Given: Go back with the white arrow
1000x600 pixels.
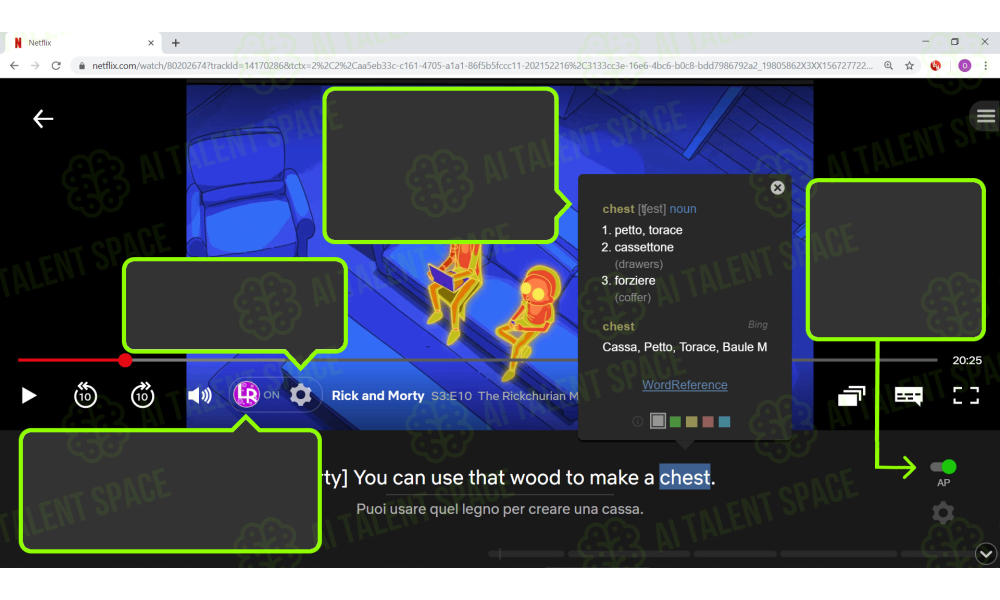Looking at the screenshot, I should pyautogui.click(x=43, y=119).
